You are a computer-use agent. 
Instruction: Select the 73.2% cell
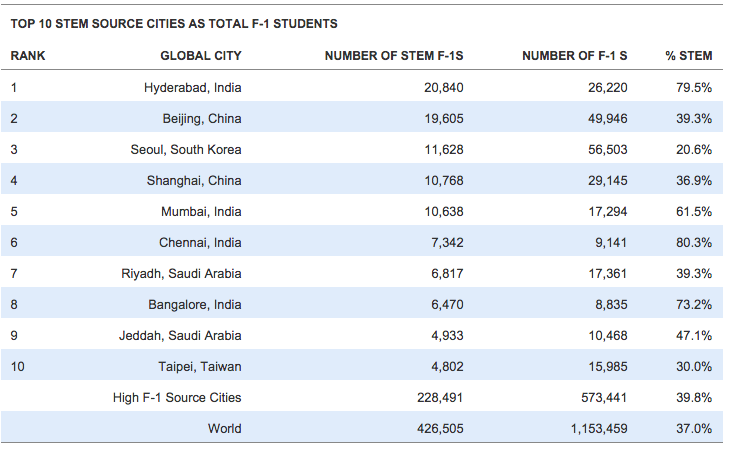[x=694, y=305]
